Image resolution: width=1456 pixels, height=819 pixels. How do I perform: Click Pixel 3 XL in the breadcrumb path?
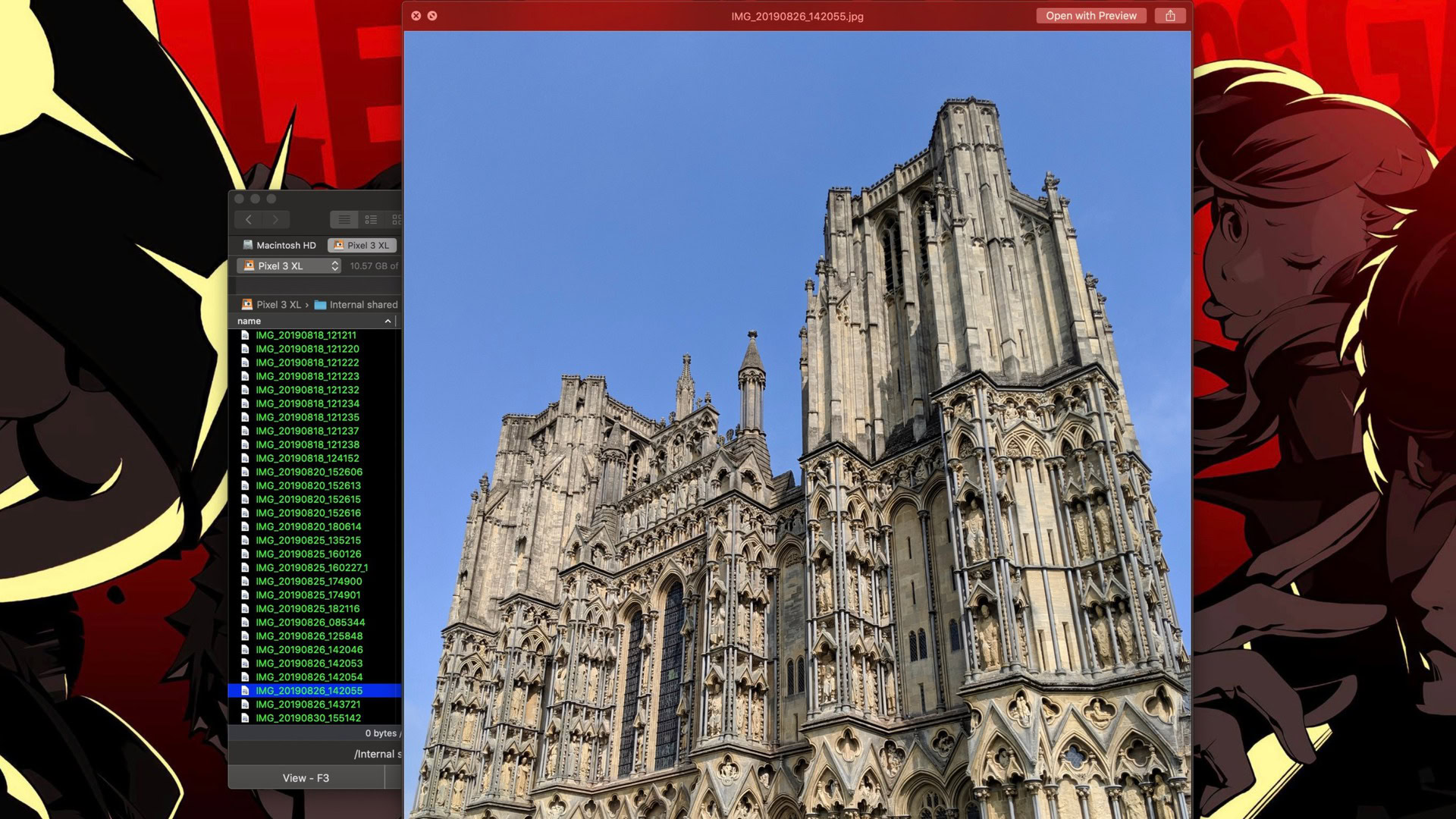pos(278,305)
